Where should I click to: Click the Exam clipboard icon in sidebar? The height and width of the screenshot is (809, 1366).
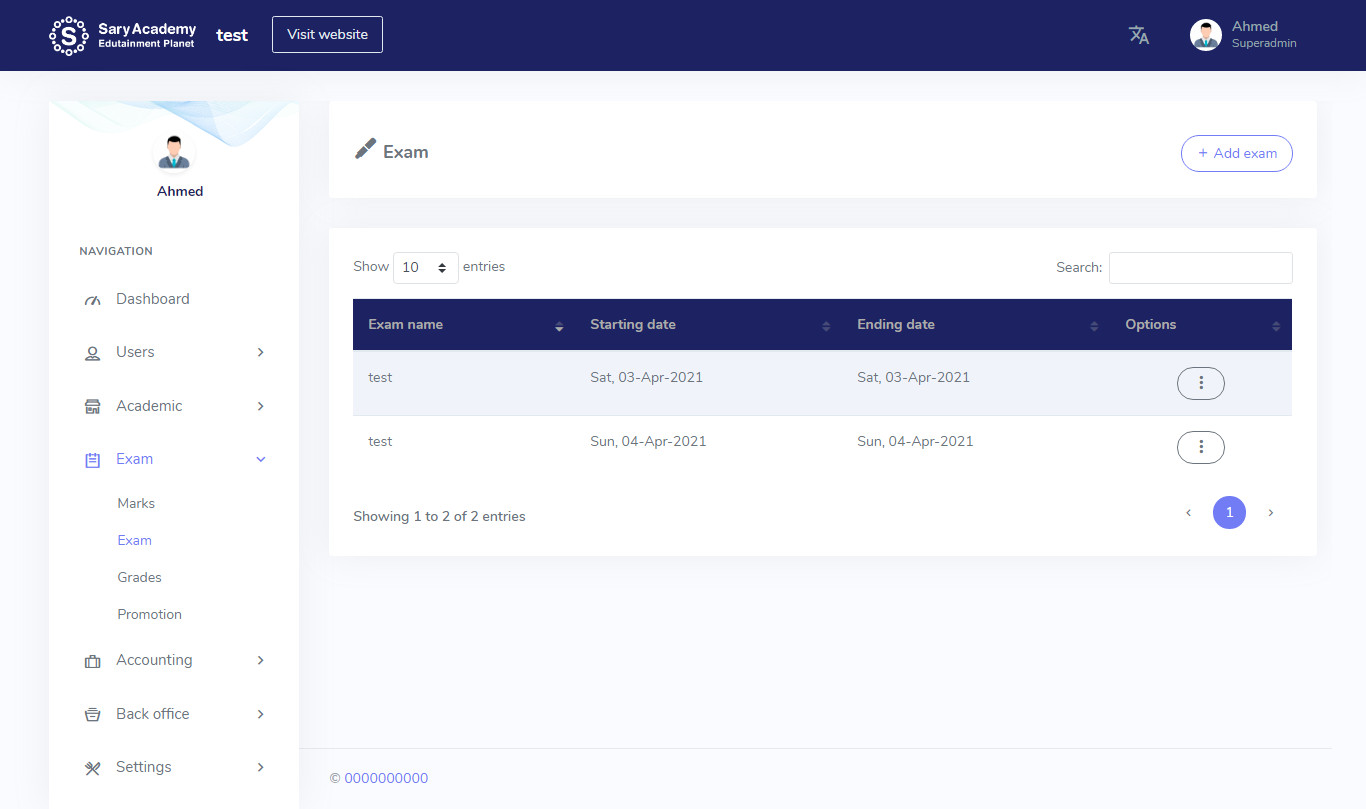pyautogui.click(x=93, y=460)
